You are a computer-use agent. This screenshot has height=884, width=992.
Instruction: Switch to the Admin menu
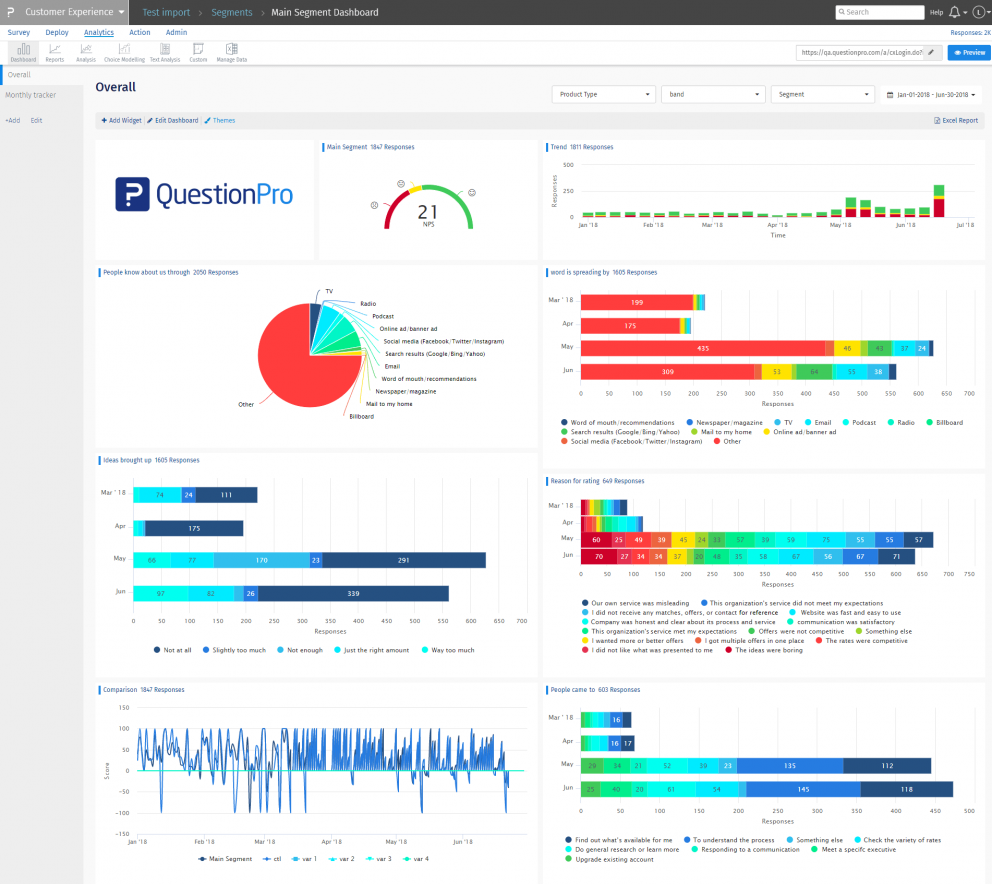click(x=176, y=32)
